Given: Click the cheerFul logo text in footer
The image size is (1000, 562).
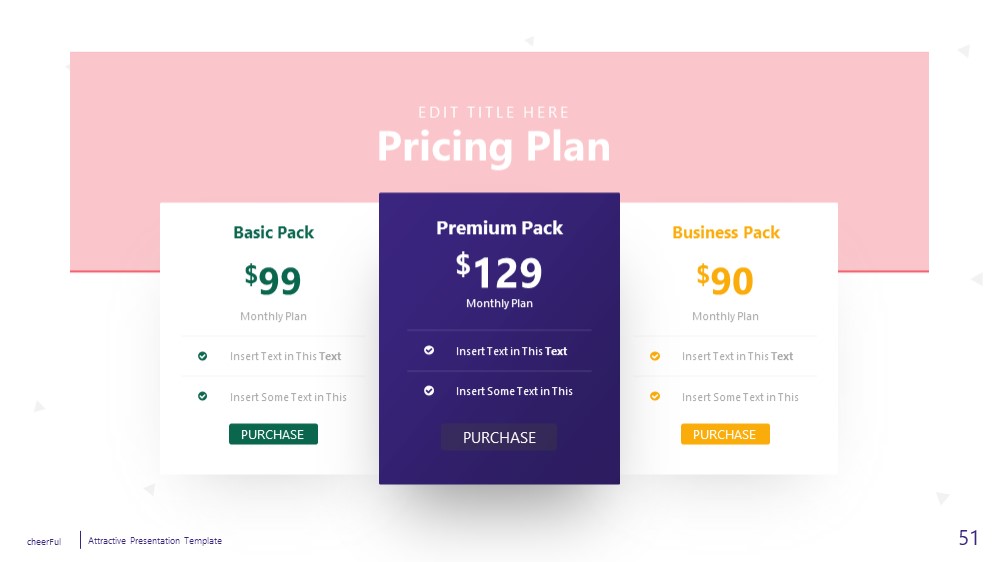Looking at the screenshot, I should 44,542.
